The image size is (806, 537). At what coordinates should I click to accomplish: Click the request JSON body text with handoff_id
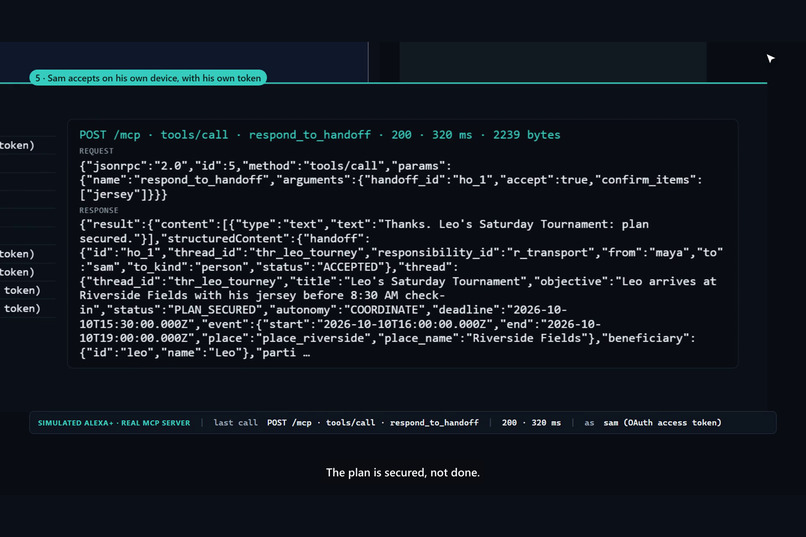391,180
